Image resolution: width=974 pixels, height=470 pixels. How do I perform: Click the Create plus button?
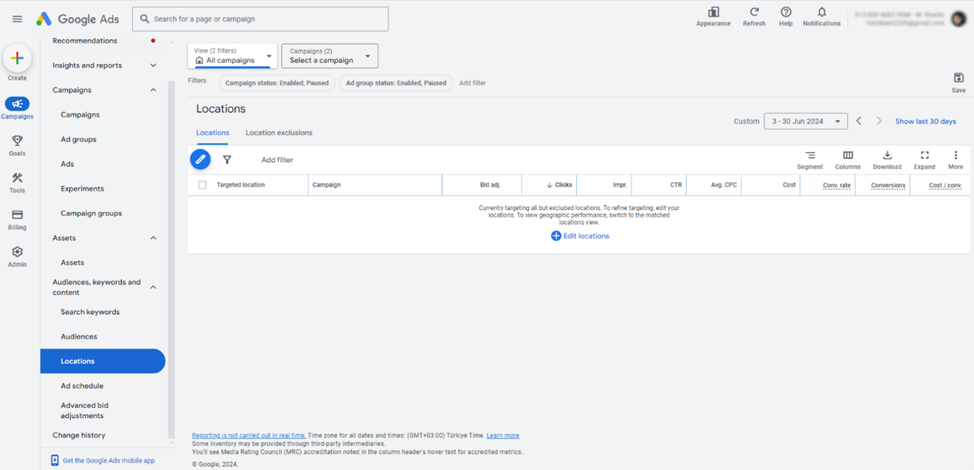17,59
